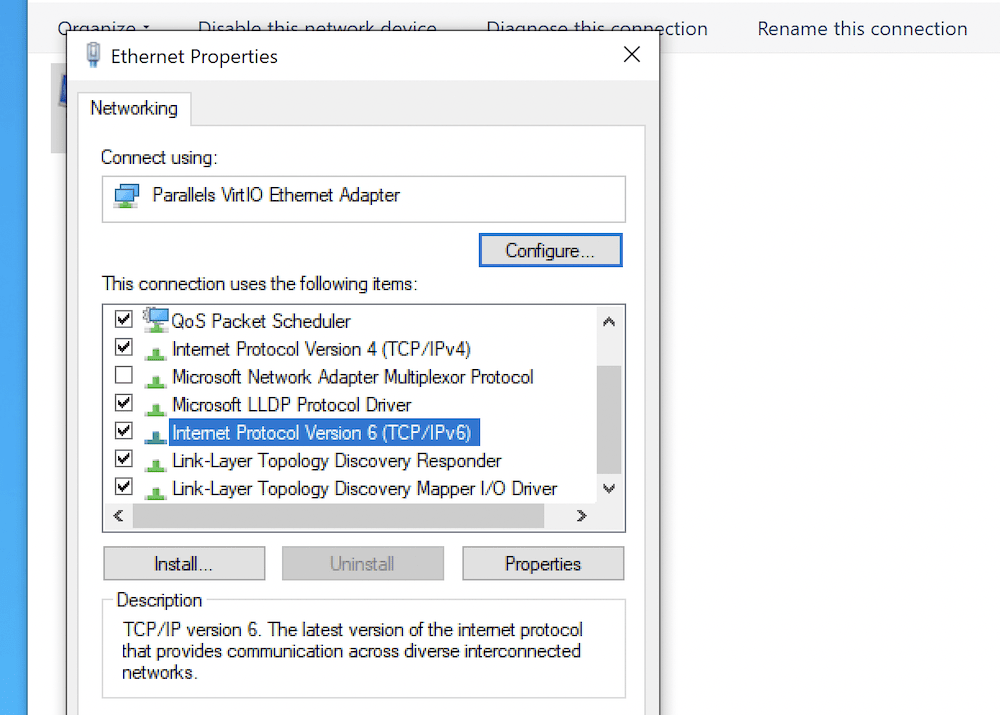1000x715 pixels.
Task: Click the TCP/IPv4 protocol icon
Action: (156, 351)
